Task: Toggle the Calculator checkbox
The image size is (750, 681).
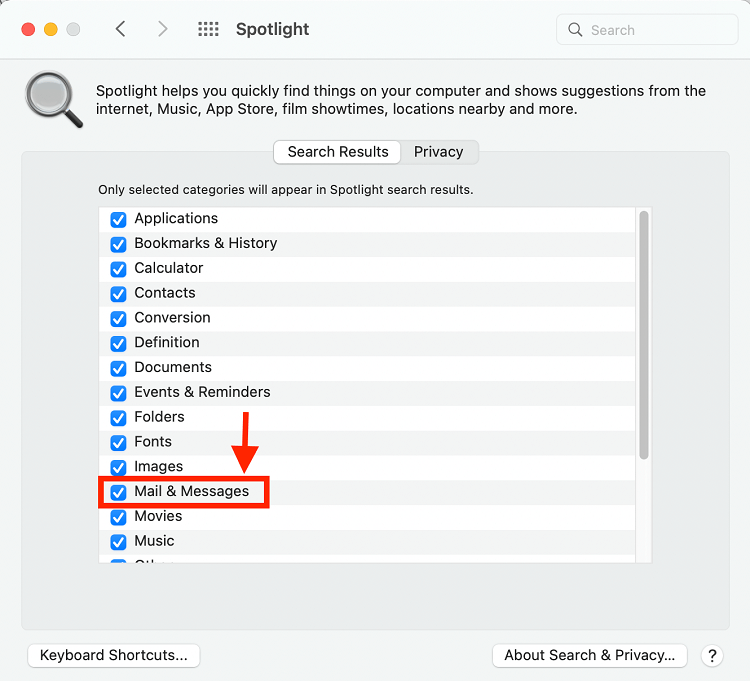Action: 118,269
